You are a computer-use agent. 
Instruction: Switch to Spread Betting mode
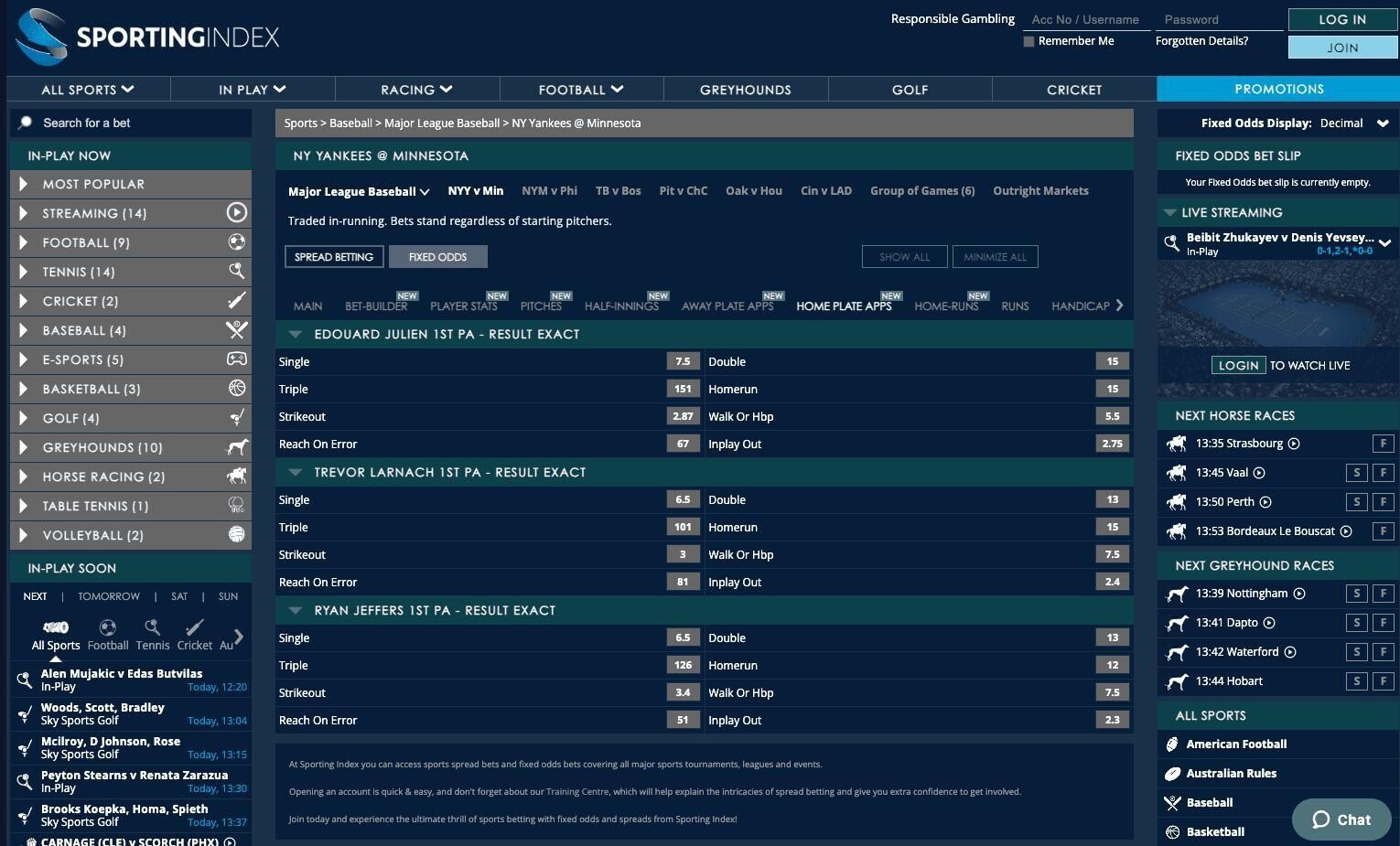pyautogui.click(x=334, y=257)
